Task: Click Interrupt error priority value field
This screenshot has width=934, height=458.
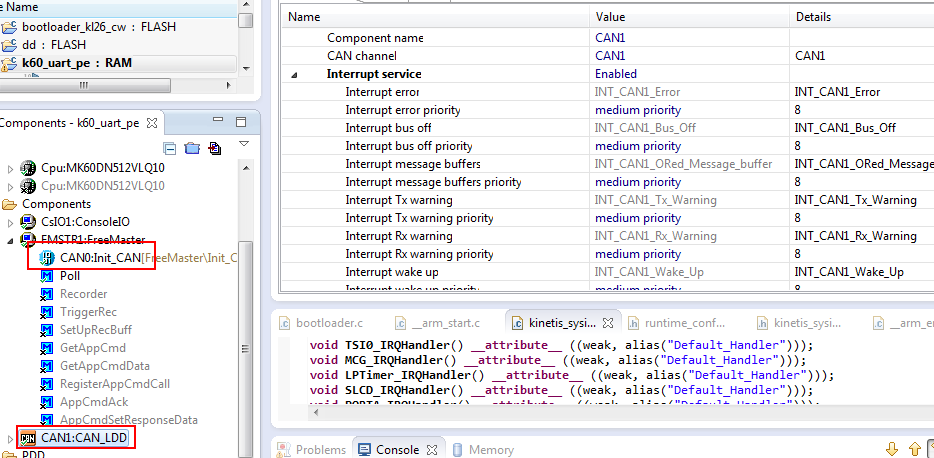Action: (x=637, y=110)
